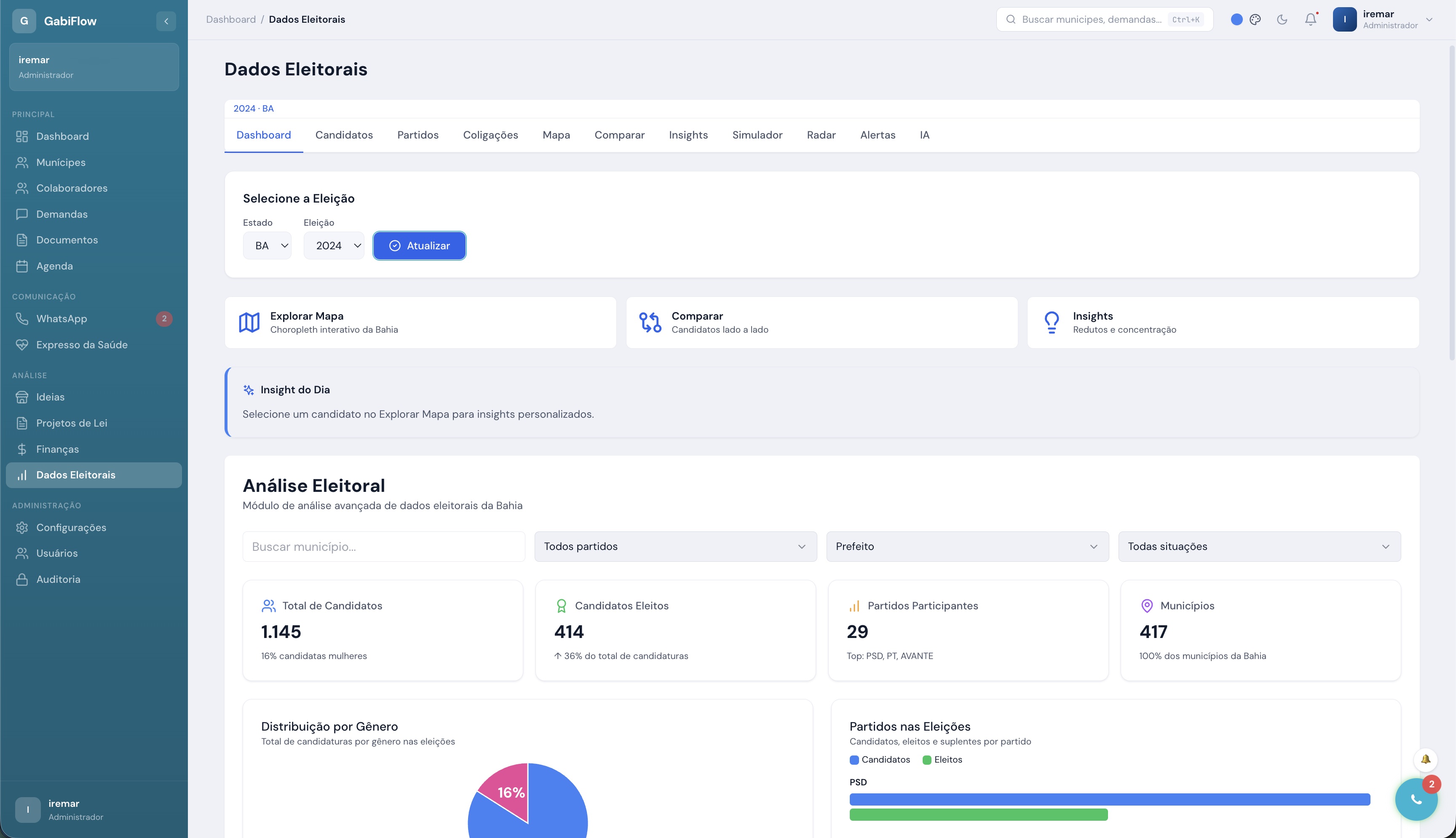Switch to the Candidatos tab
Image resolution: width=1456 pixels, height=838 pixels.
(x=344, y=135)
